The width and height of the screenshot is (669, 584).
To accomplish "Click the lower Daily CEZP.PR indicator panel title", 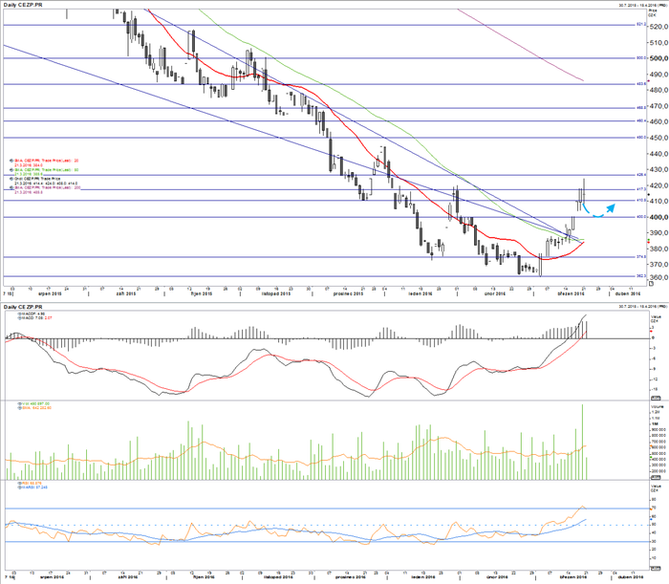I will click(x=23, y=307).
